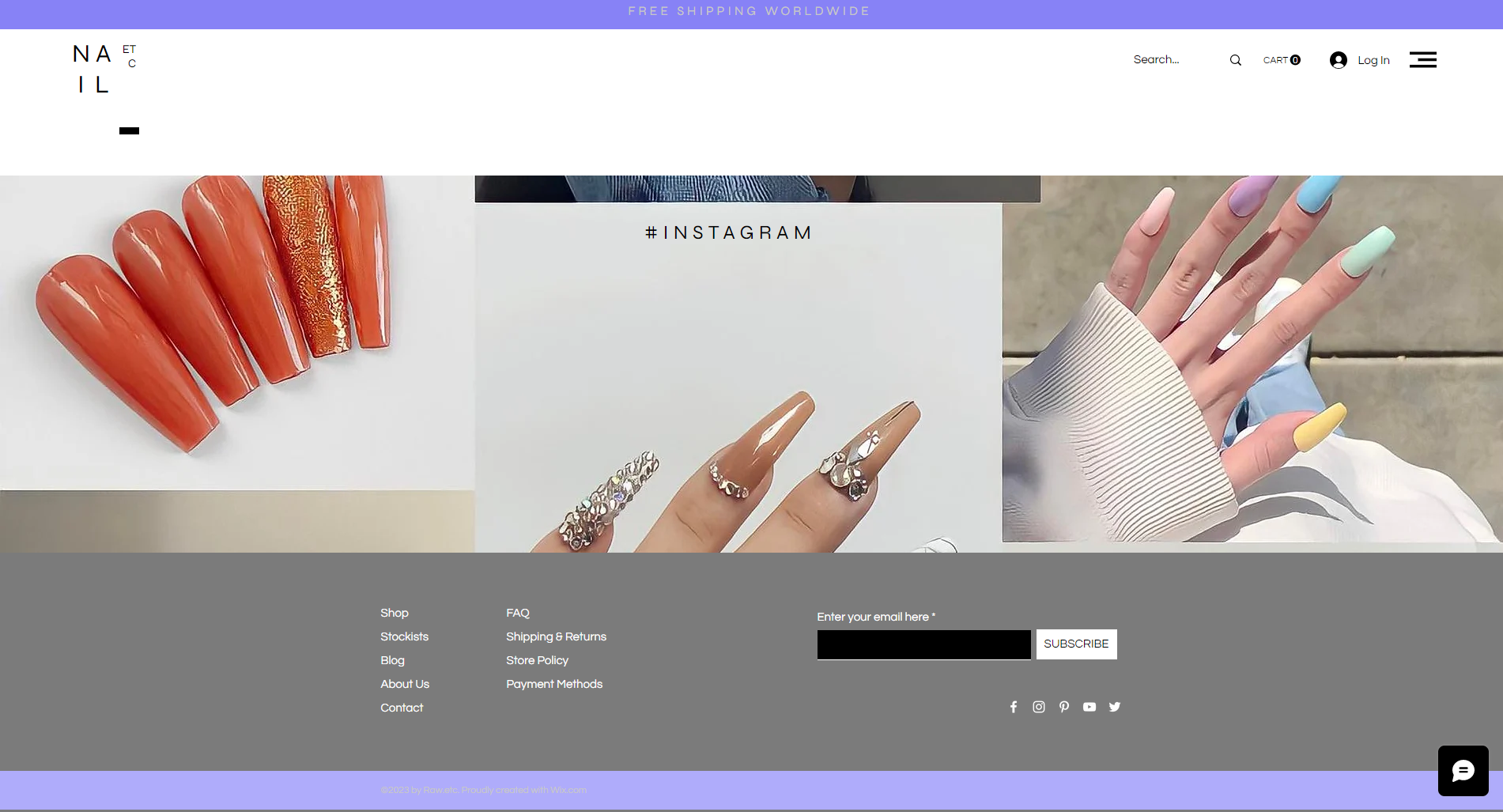
Task: Open the Twitter social link
Action: point(1114,707)
